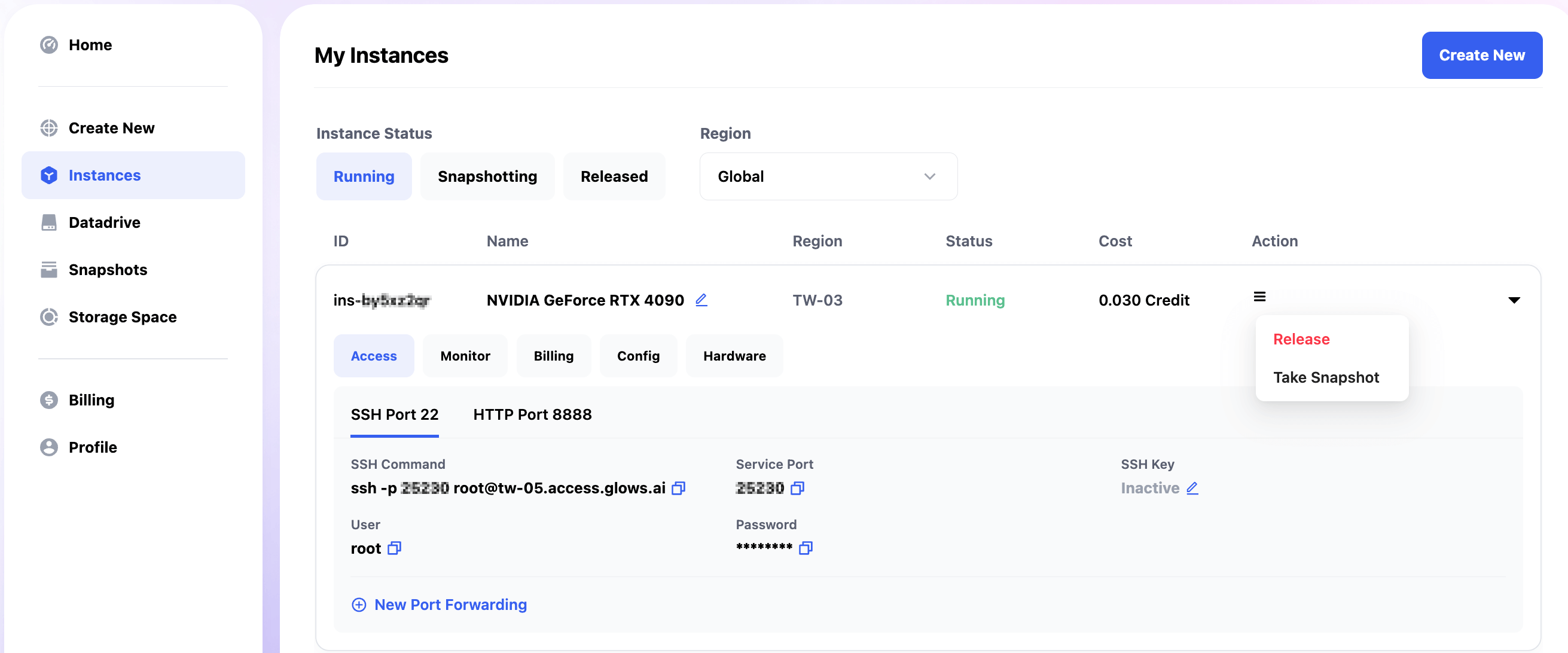Open the instance action hamburger menu
Screen dimensions: 1568x653
click(1259, 297)
